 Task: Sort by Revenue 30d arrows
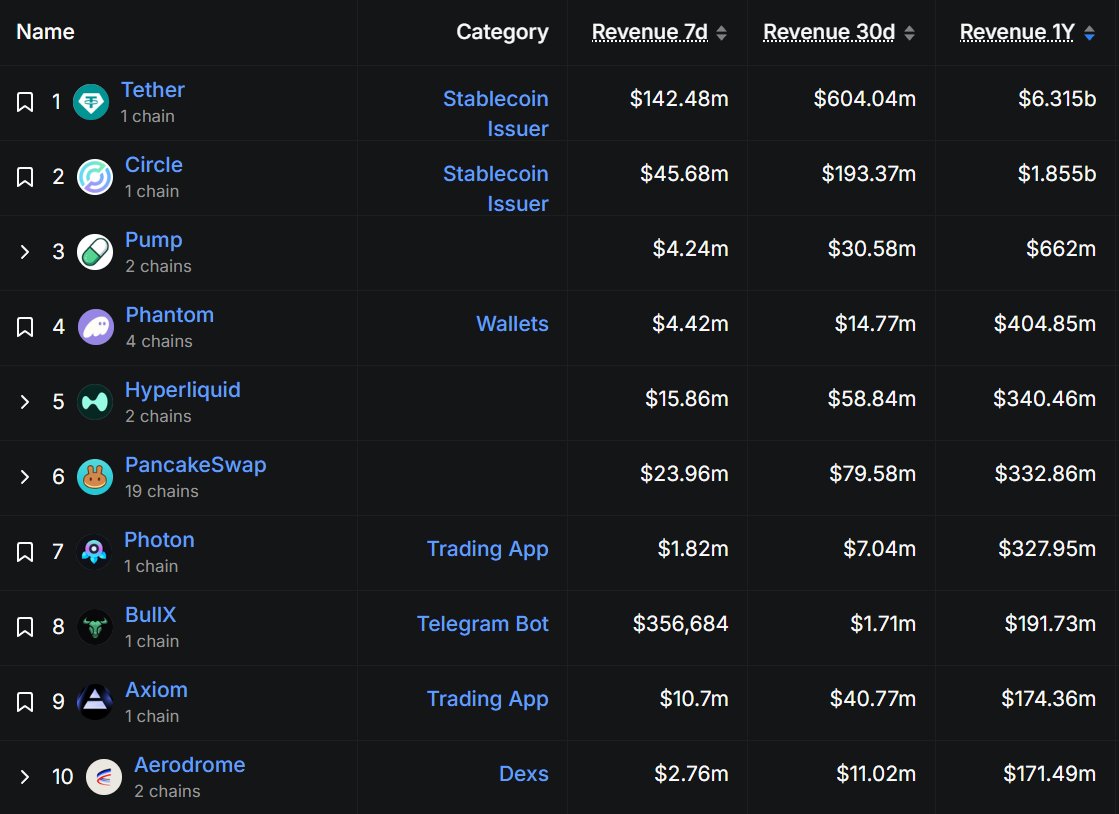909,33
